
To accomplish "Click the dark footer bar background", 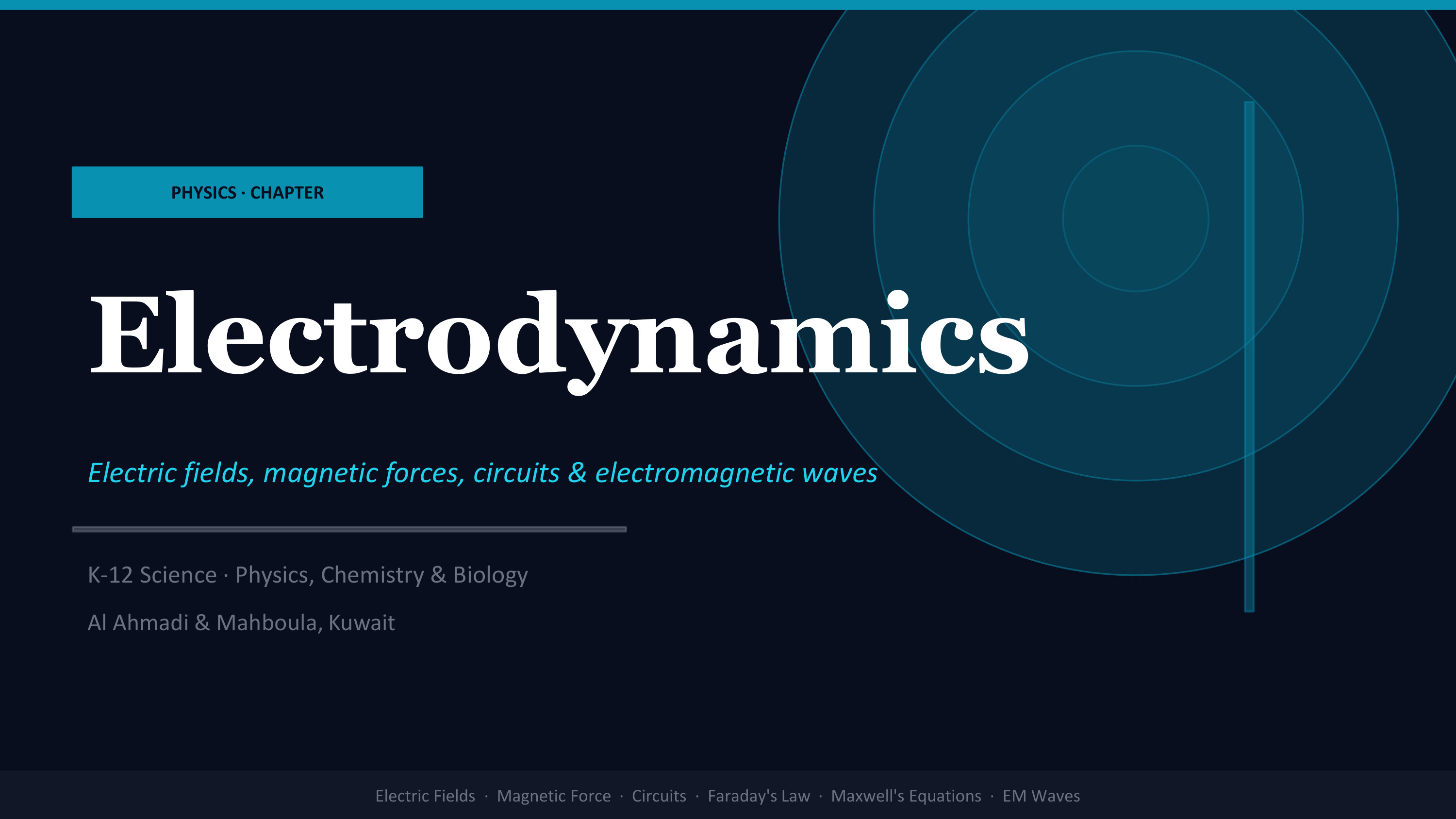I will click(169, 796).
